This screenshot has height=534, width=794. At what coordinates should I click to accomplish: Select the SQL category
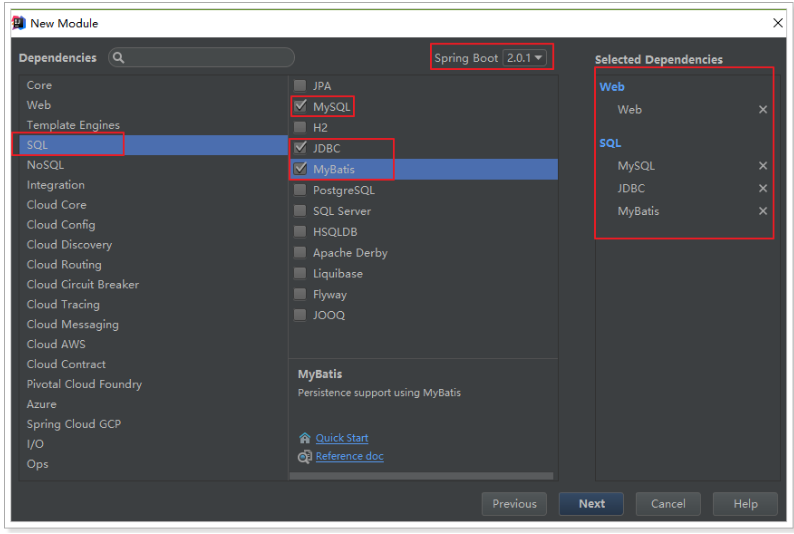click(x=154, y=145)
